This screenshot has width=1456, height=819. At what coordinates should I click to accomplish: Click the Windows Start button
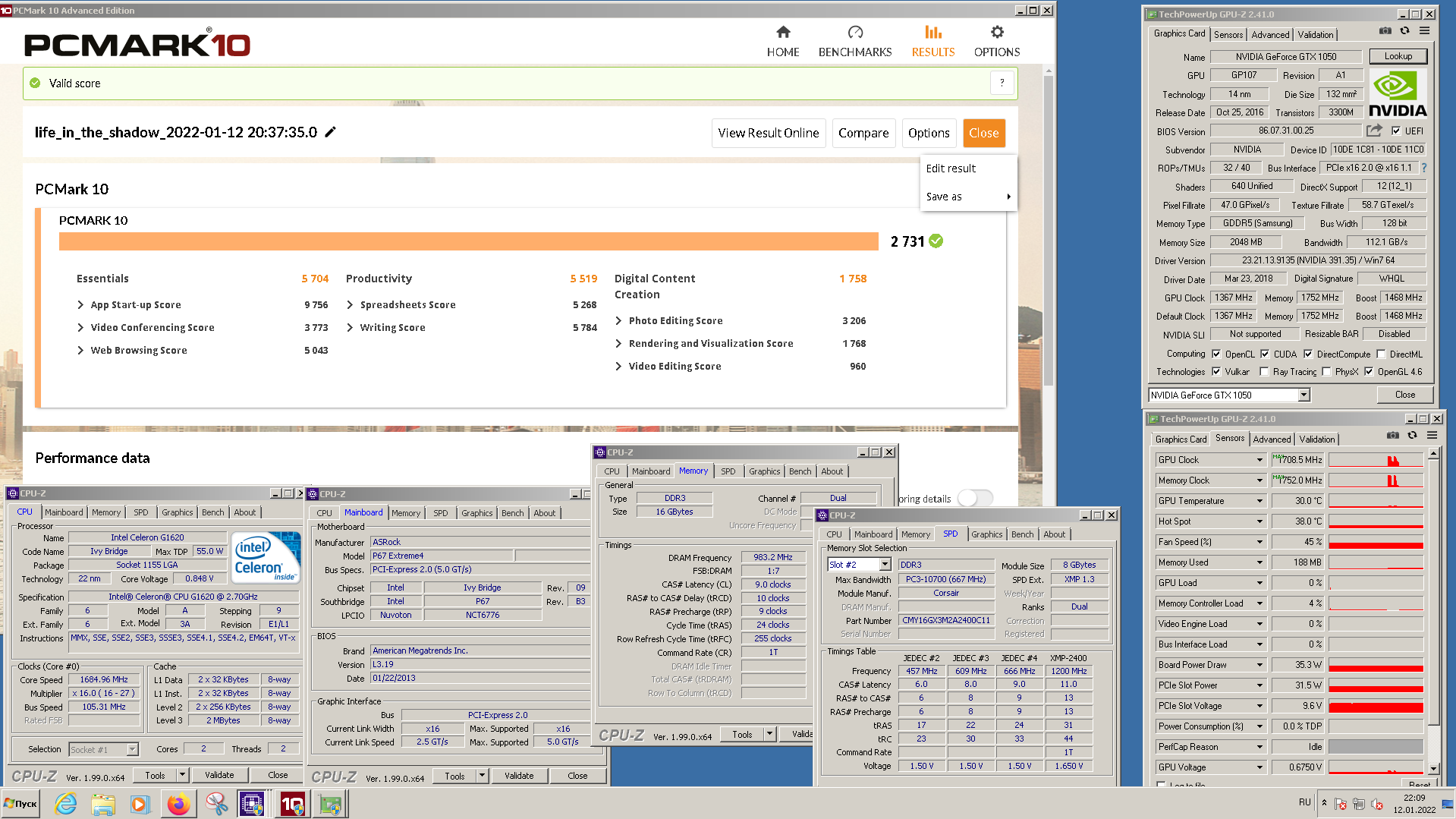[x=21, y=803]
